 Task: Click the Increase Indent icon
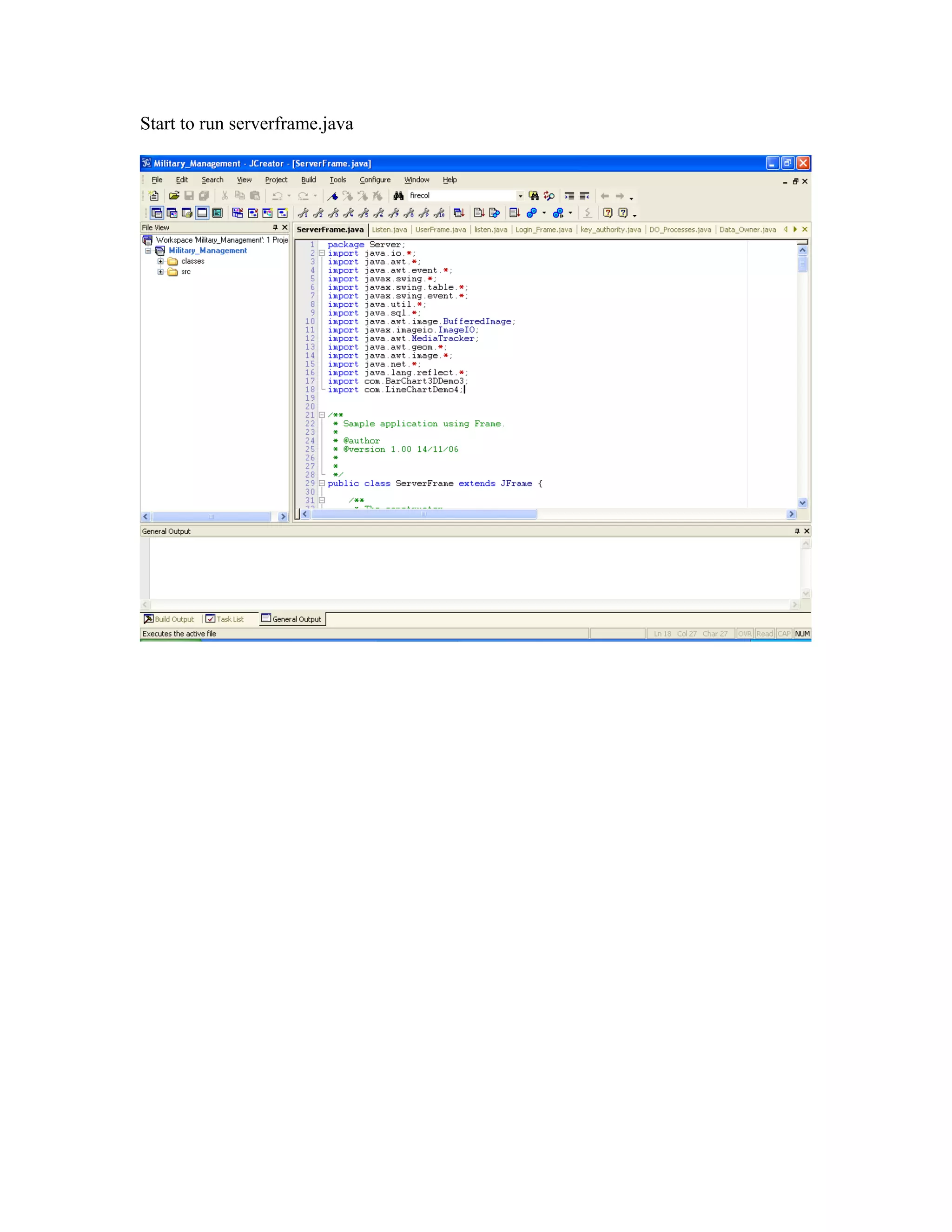(569, 196)
